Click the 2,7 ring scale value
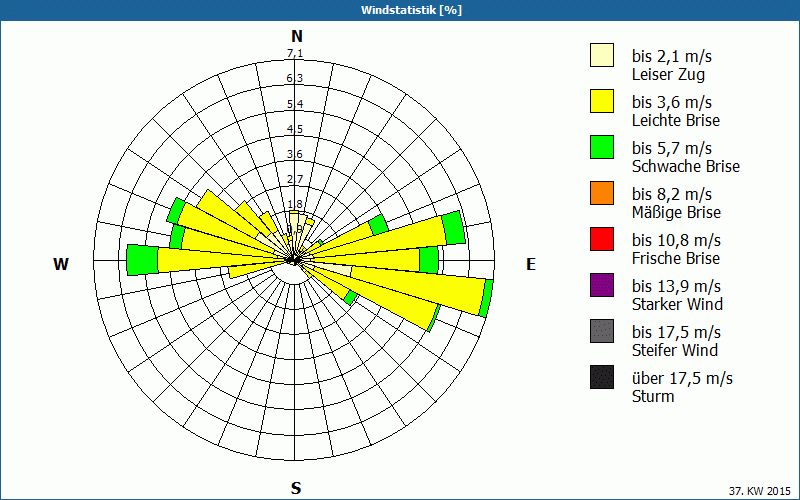The height and width of the screenshot is (500, 800). pos(295,179)
